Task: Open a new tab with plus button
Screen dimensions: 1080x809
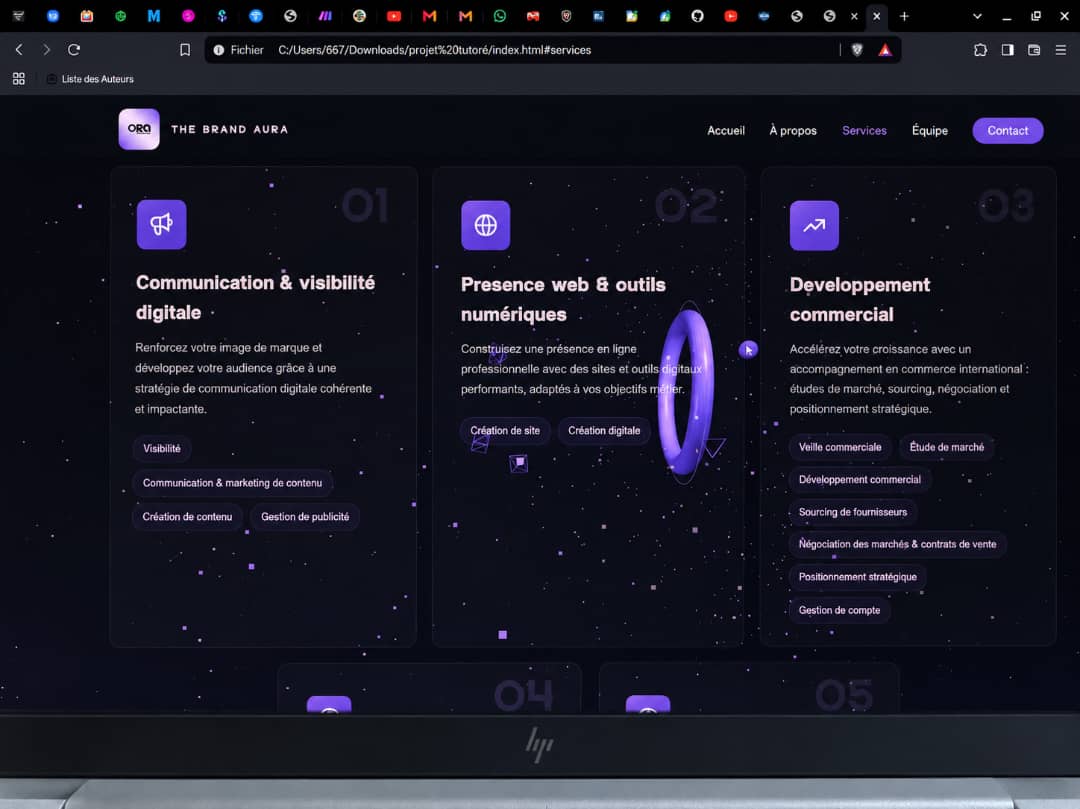Action: (904, 16)
